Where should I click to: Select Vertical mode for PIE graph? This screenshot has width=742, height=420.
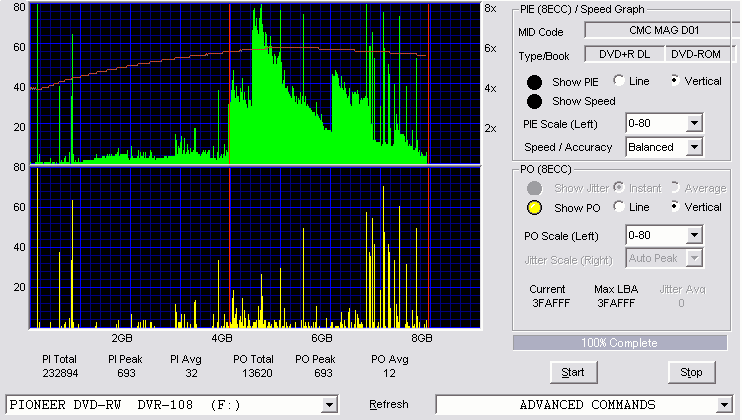[x=675, y=80]
